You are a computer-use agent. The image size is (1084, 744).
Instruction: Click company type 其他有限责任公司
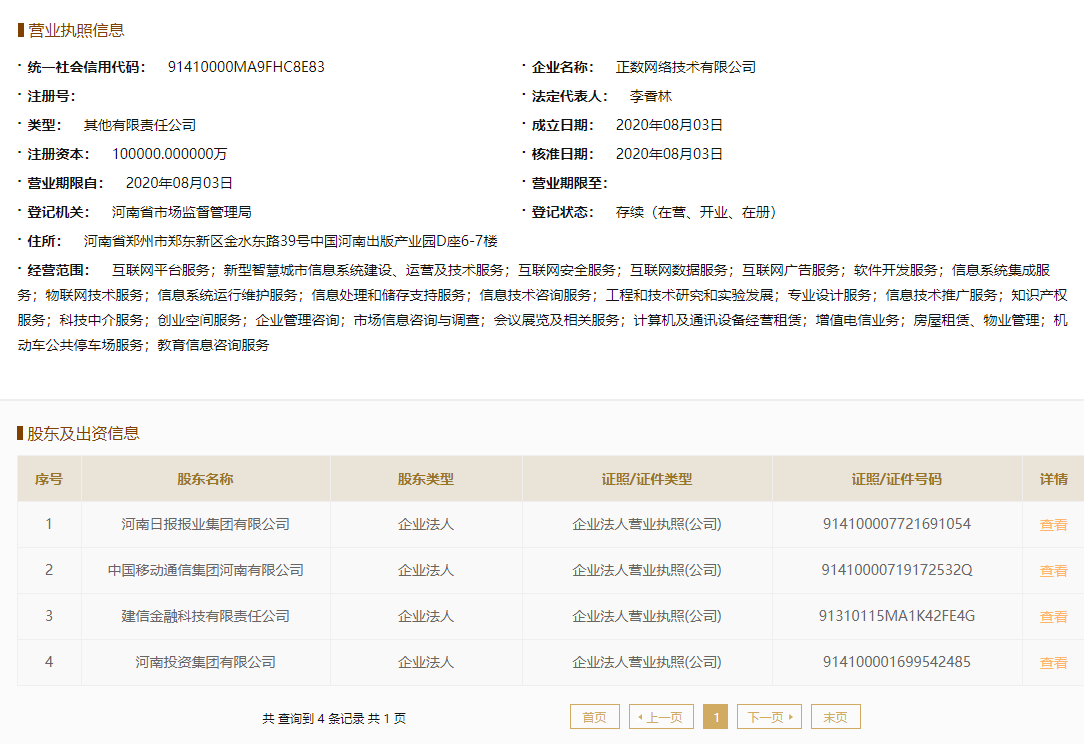coord(140,125)
